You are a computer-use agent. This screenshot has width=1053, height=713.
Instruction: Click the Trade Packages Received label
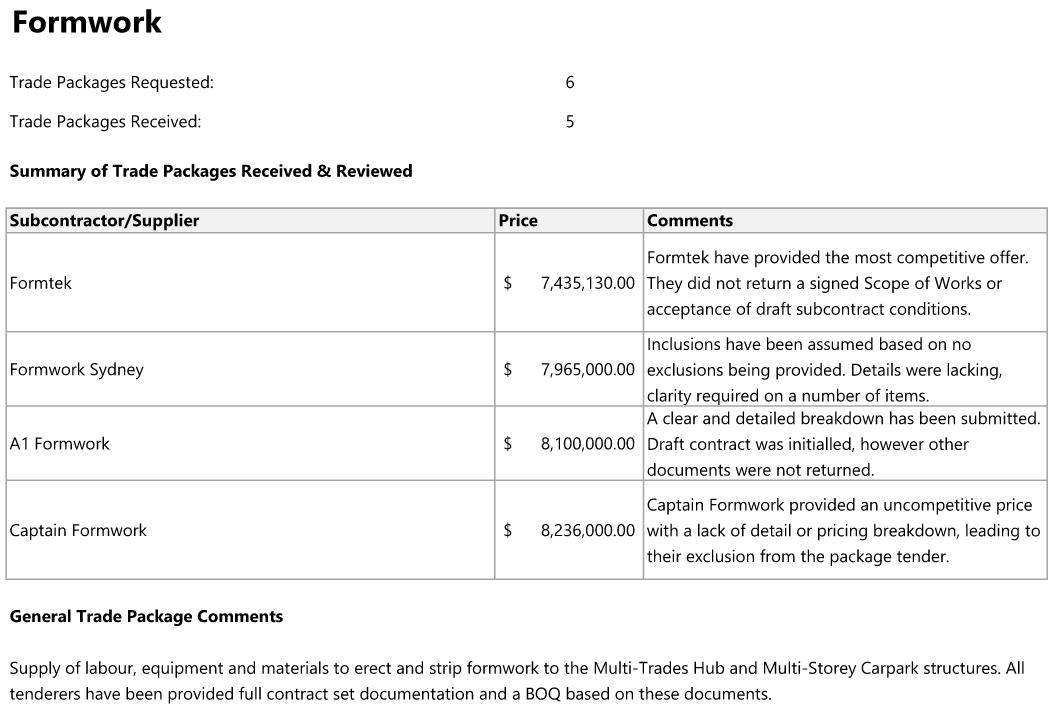[106, 122]
